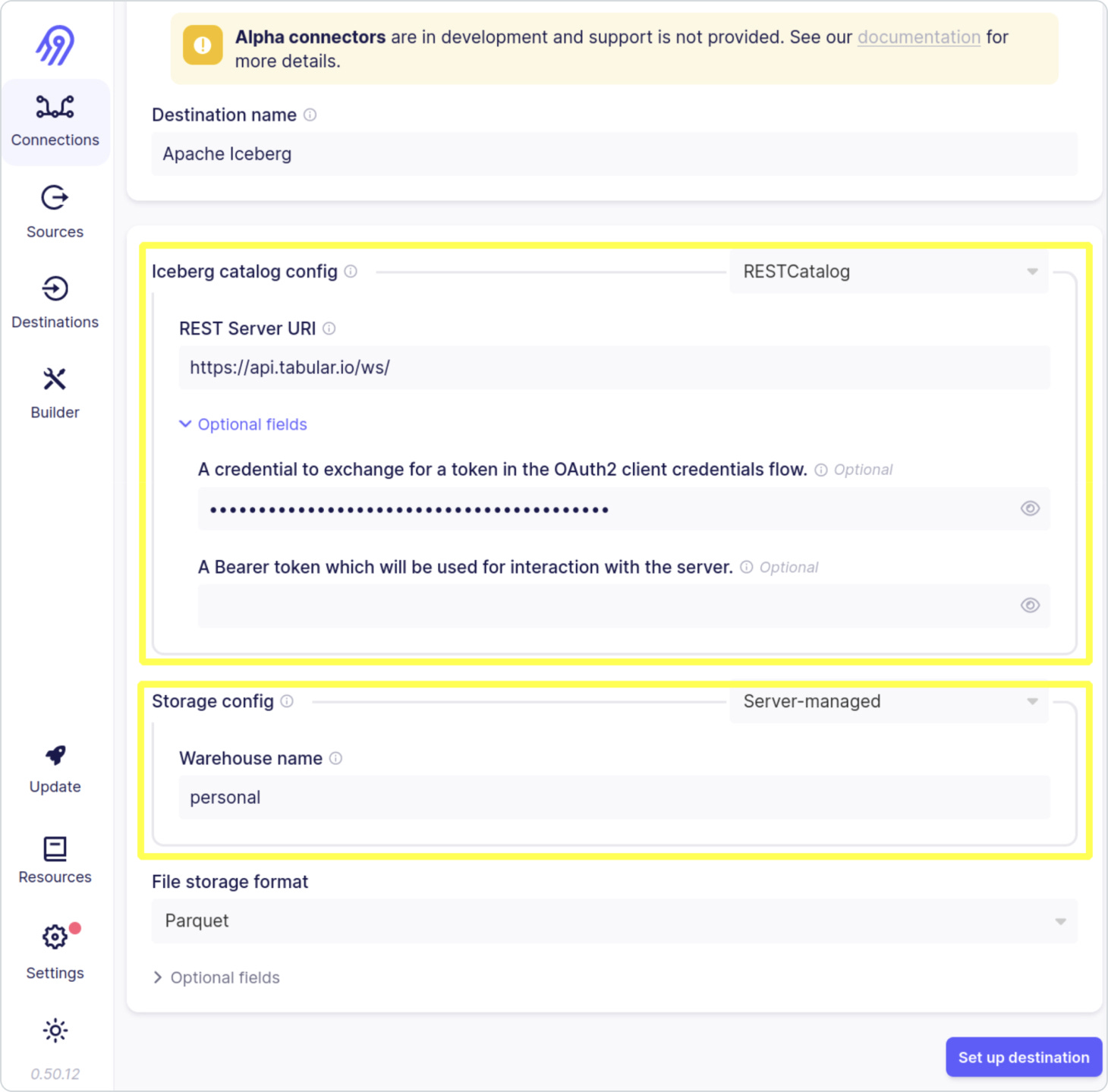This screenshot has width=1108, height=1092.
Task: Click Set up destination button
Action: [1024, 1057]
